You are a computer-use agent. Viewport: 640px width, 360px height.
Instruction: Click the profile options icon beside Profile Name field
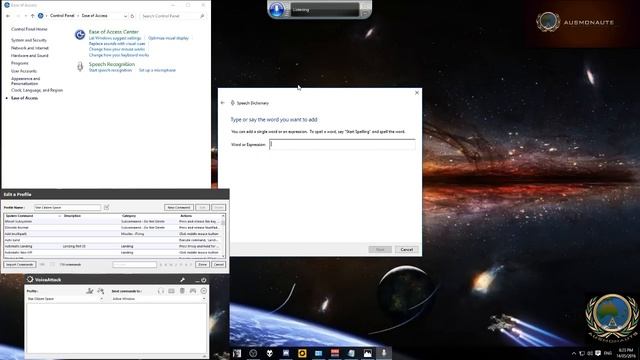tap(107, 207)
